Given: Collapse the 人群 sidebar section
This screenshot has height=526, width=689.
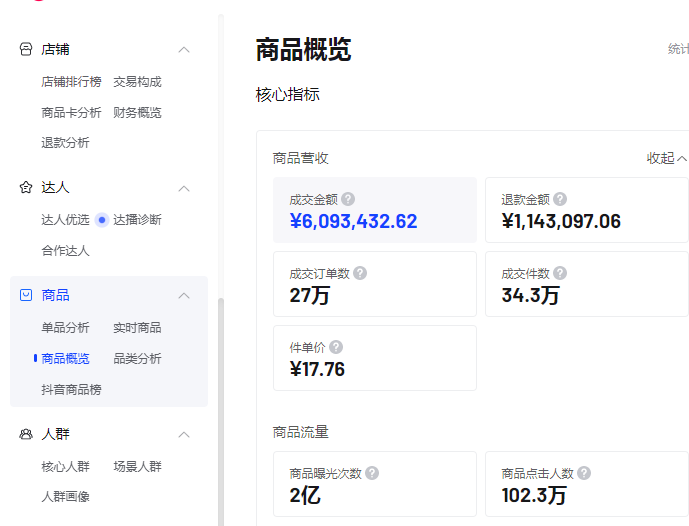Looking at the screenshot, I should pos(184,434).
